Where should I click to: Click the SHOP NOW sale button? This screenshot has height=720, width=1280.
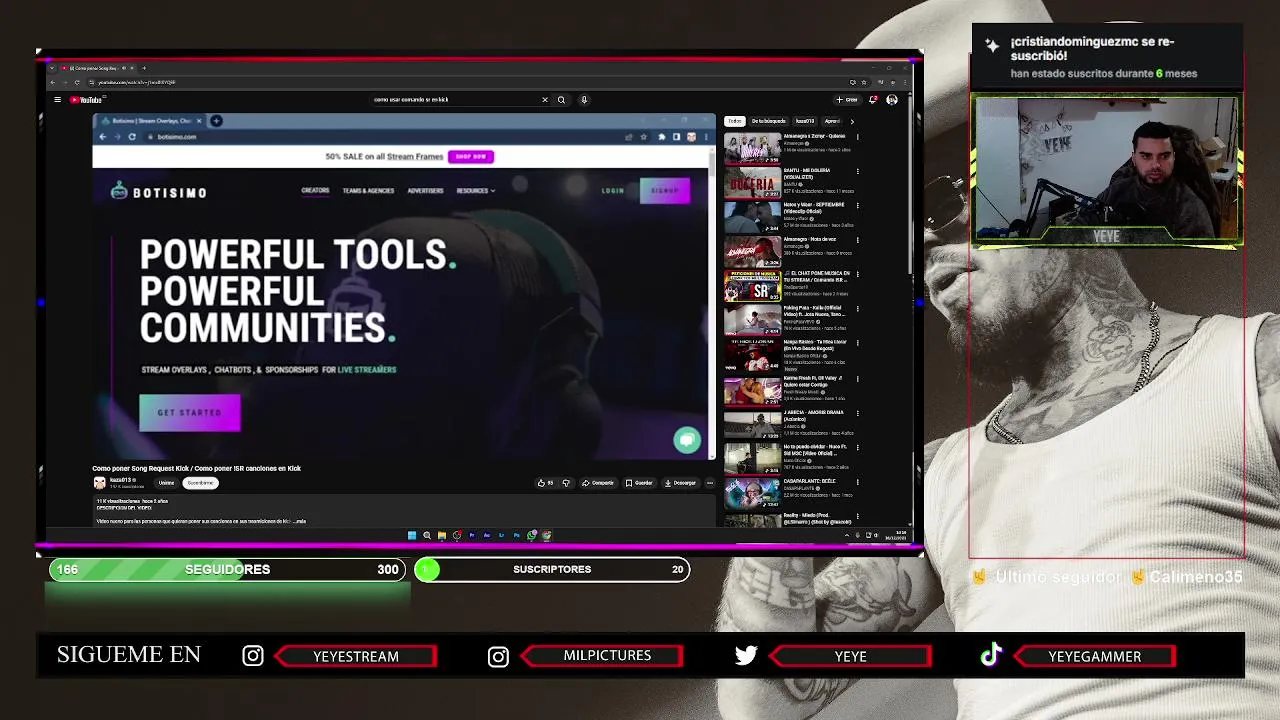(471, 157)
